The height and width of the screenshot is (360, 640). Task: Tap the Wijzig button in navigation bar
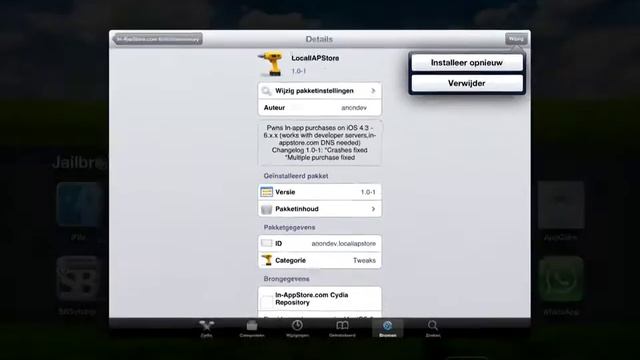pos(516,39)
